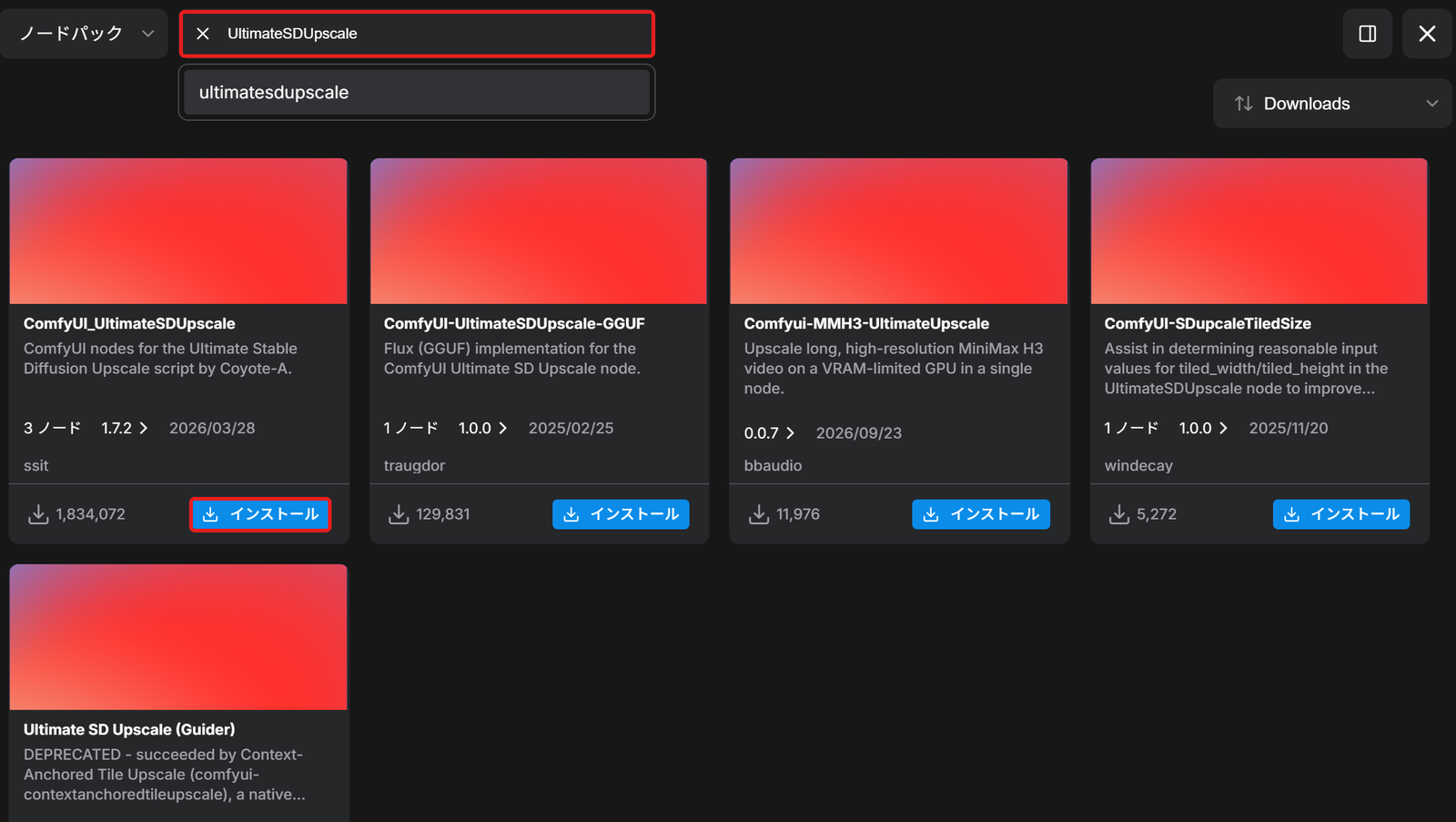Click the 2025/11/20 date text
The image size is (1456, 822).
[x=1289, y=428]
